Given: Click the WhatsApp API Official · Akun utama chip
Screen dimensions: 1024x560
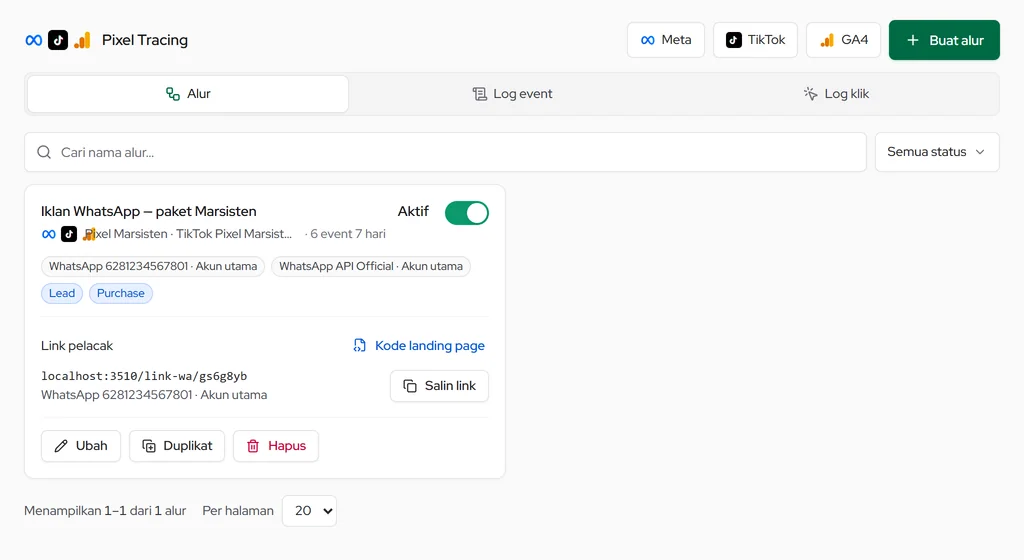Looking at the screenshot, I should [371, 266].
